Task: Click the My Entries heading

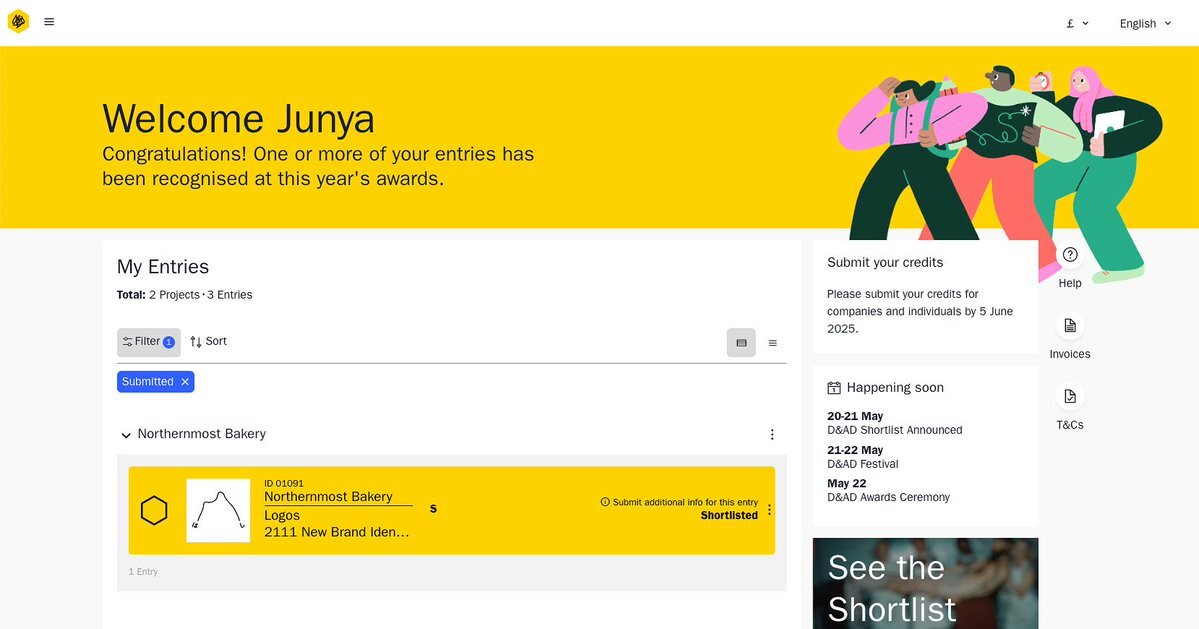Action: click(163, 267)
